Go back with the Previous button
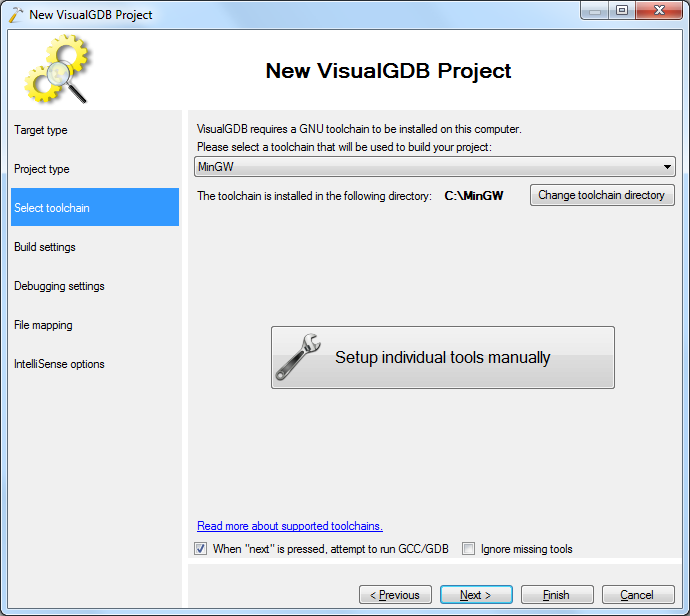Screen dimensions: 690x616 pos(395,595)
